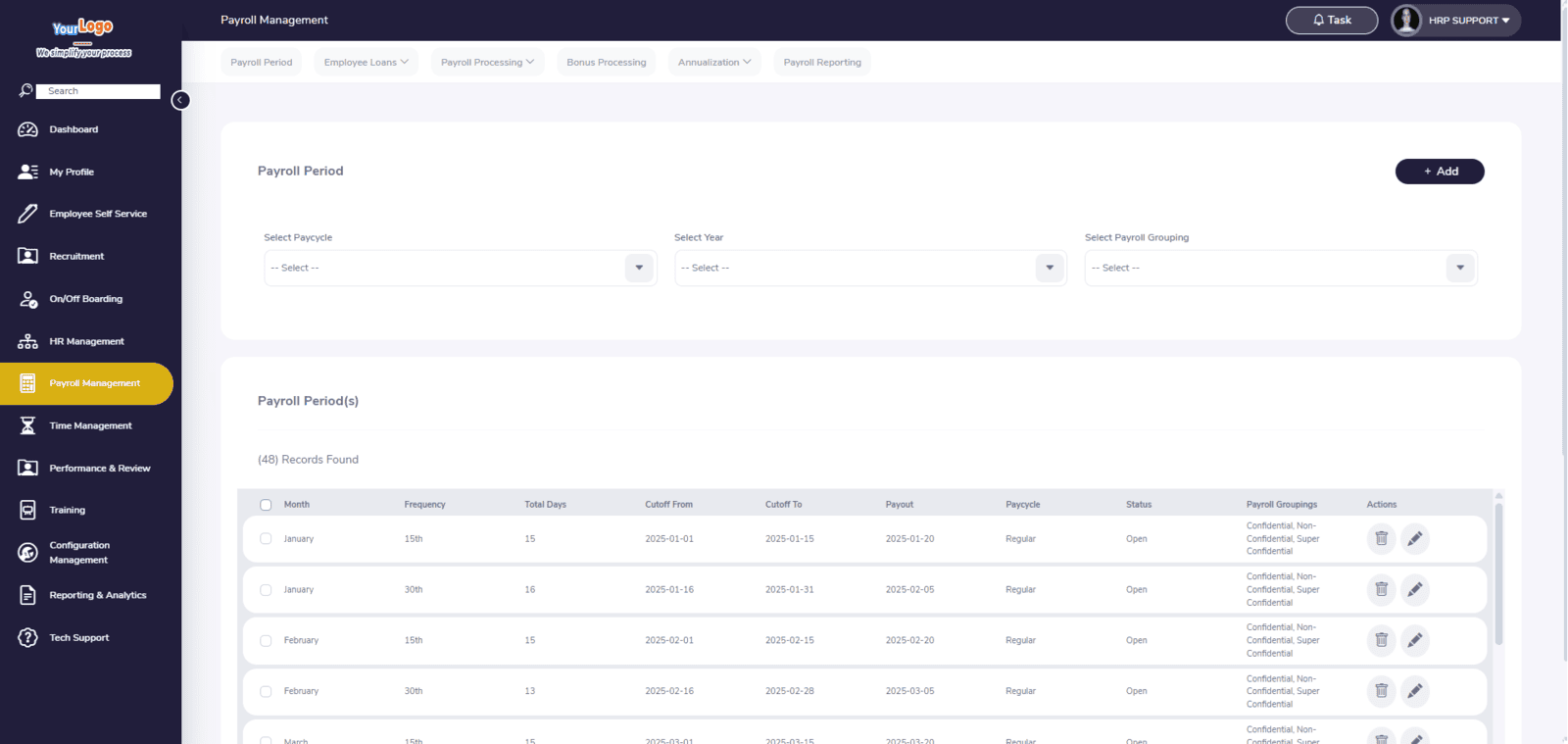The width and height of the screenshot is (1568, 744).
Task: Click the sidebar Search input field
Action: point(103,91)
